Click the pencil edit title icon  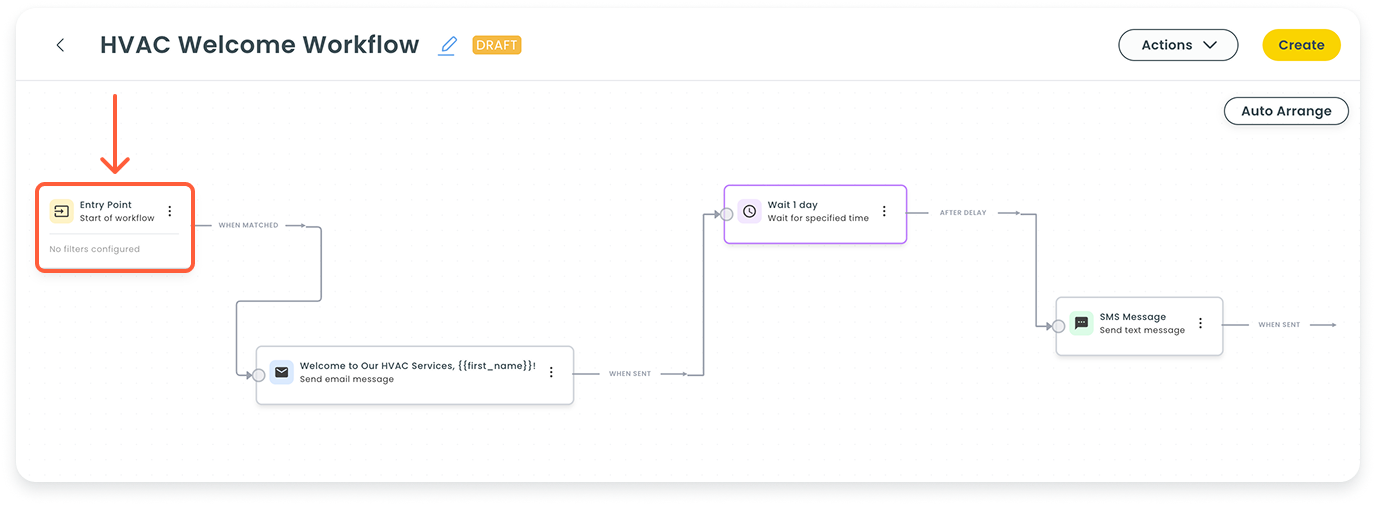point(448,45)
